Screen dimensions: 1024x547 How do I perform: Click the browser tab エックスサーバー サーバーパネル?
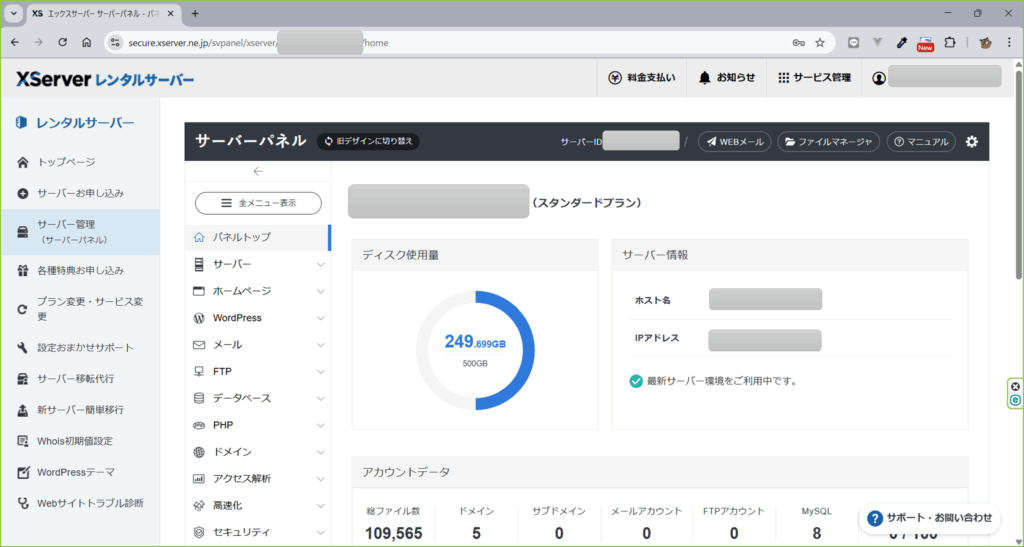[104, 13]
